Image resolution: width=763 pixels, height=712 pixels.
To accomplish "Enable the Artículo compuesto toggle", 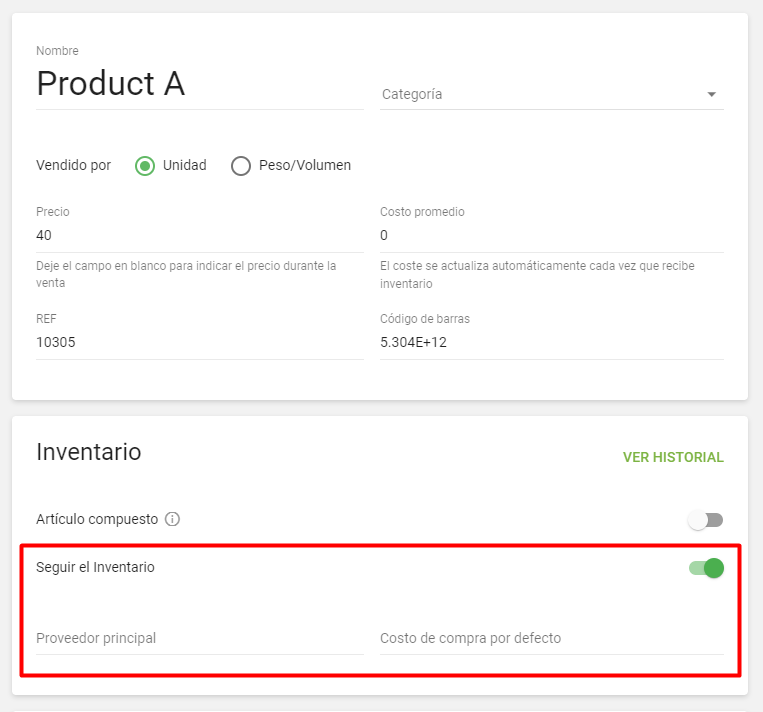I will pyautogui.click(x=705, y=520).
